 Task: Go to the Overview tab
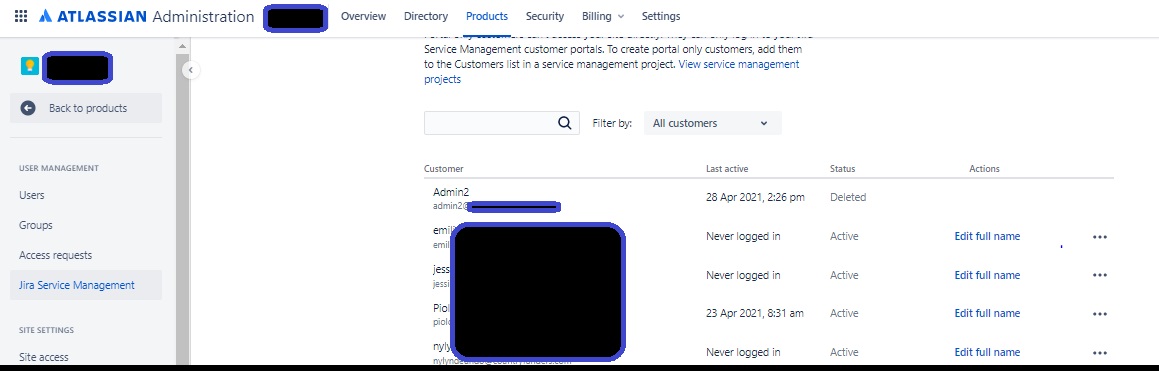coord(363,16)
